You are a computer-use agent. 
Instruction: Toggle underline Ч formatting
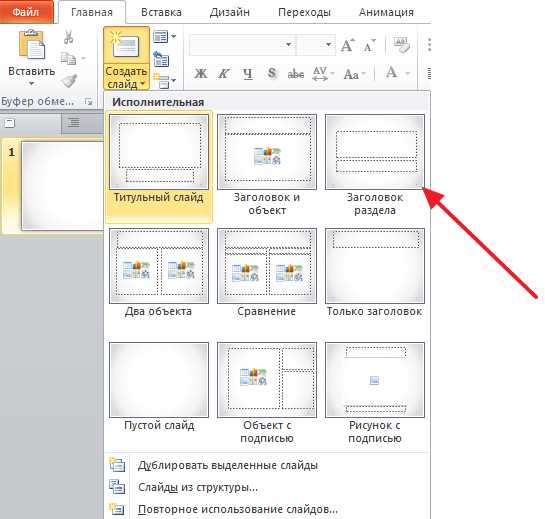tap(247, 74)
